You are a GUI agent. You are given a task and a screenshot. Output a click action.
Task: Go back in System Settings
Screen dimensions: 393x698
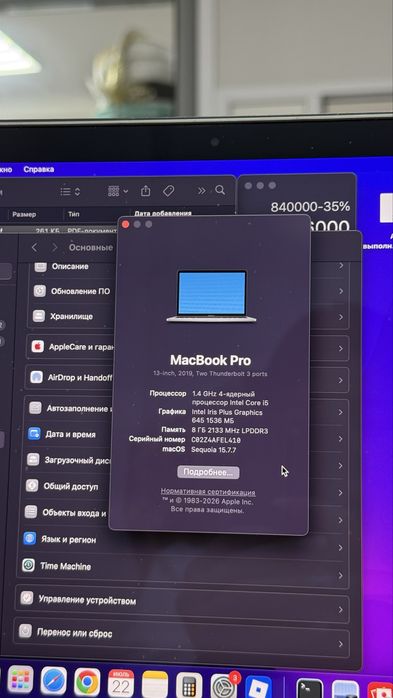click(35, 247)
